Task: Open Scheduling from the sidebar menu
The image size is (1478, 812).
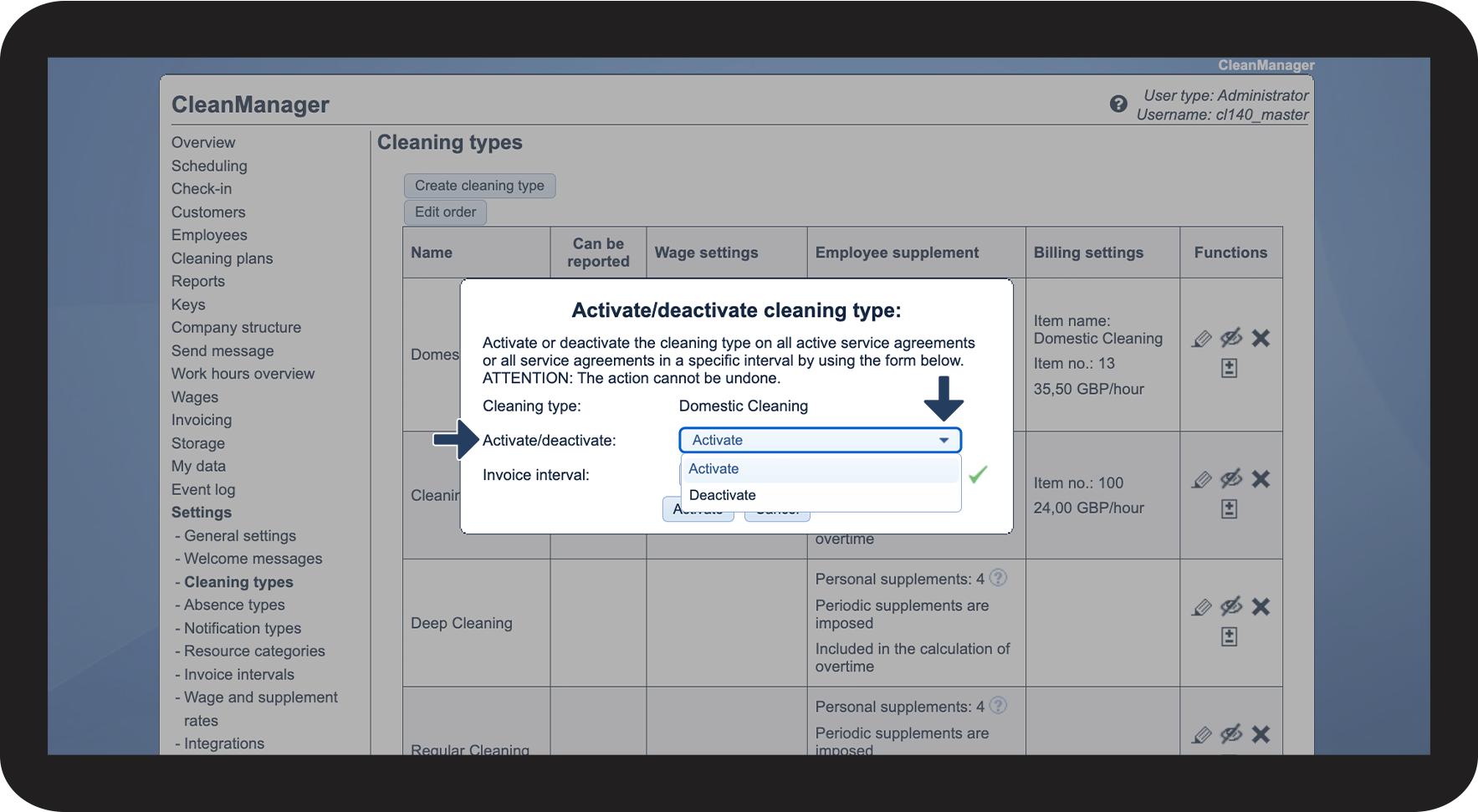Action: (209, 166)
